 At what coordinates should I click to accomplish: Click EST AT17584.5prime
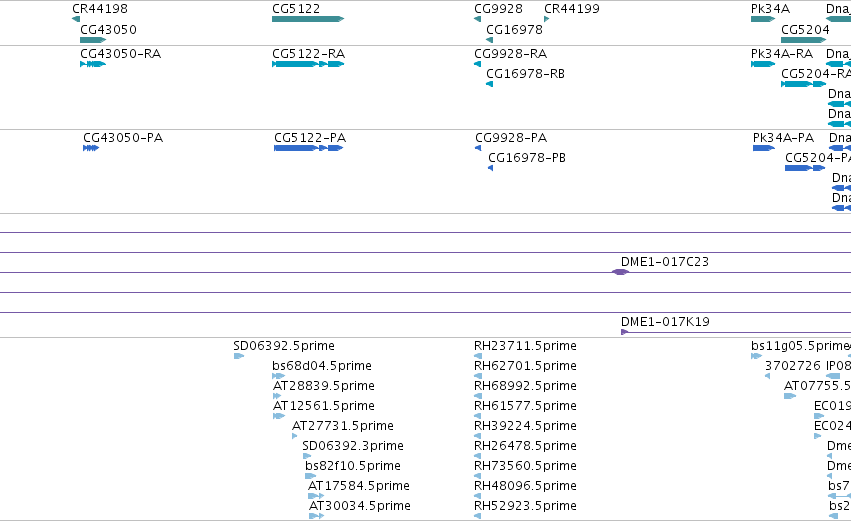click(316, 496)
